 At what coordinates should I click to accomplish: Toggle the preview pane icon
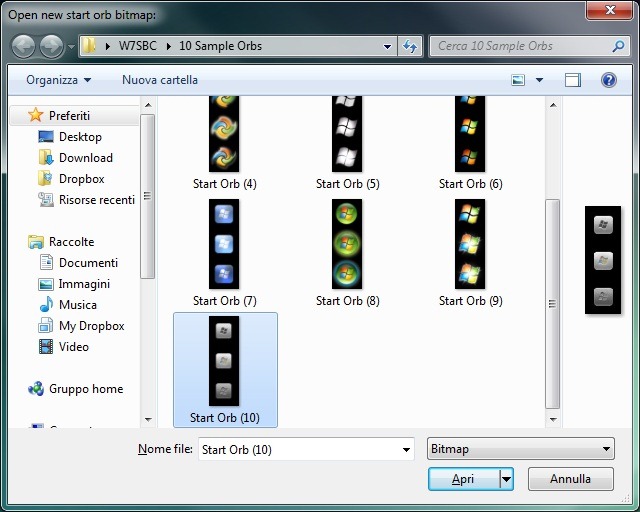point(573,80)
